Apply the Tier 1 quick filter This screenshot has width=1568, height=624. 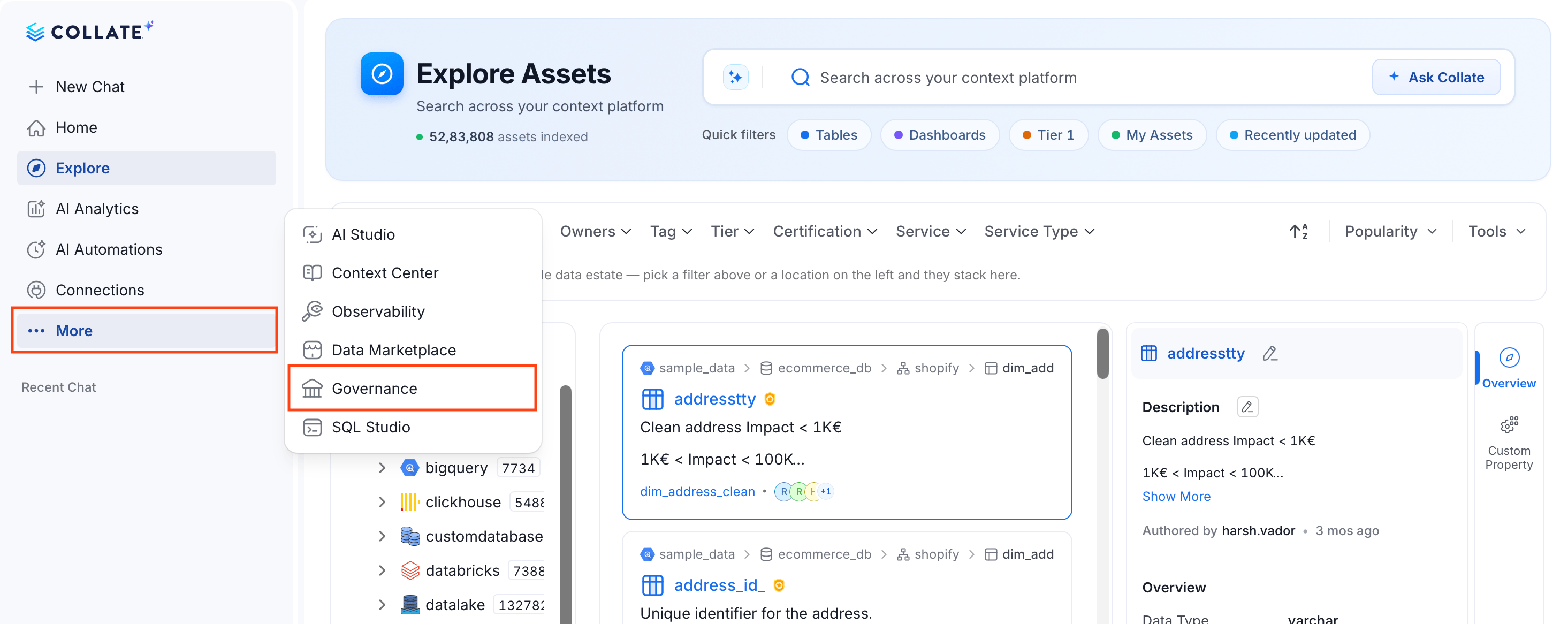click(1048, 135)
